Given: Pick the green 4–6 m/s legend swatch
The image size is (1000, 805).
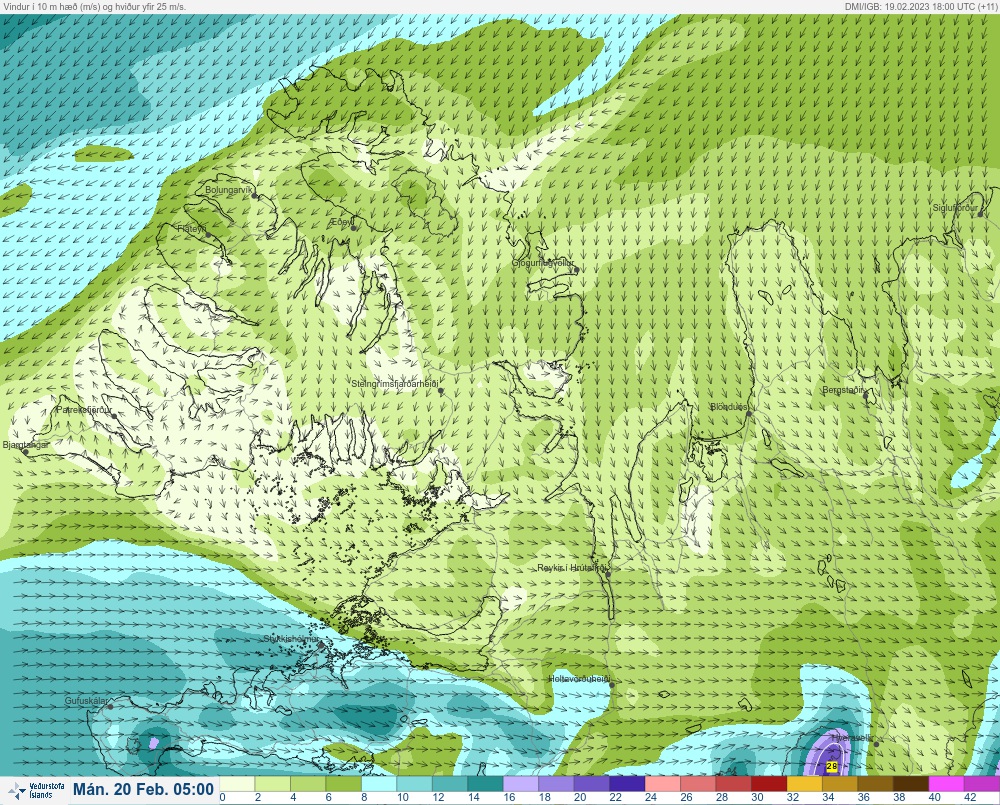Looking at the screenshot, I should 308,783.
